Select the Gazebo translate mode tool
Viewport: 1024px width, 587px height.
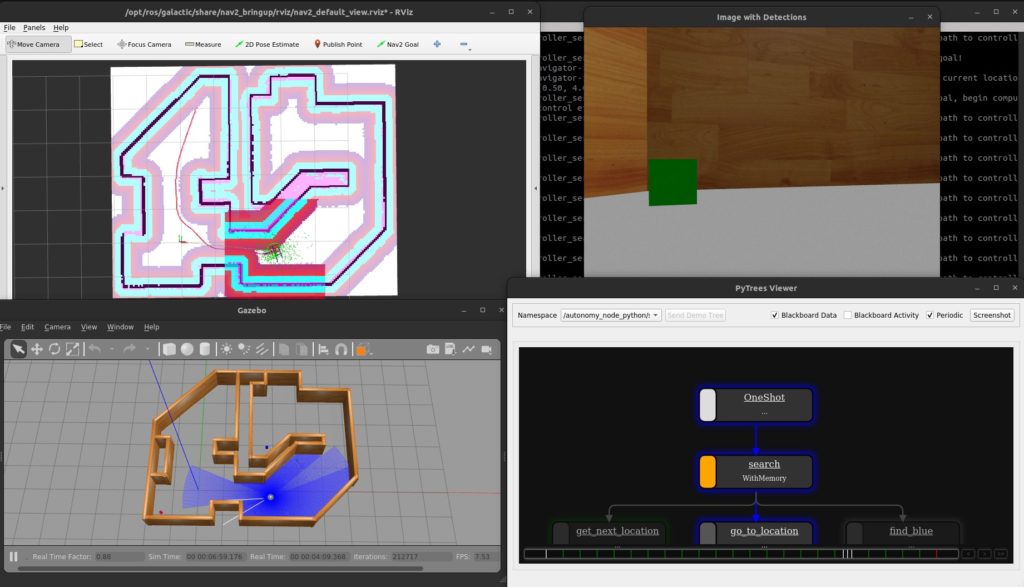click(37, 349)
